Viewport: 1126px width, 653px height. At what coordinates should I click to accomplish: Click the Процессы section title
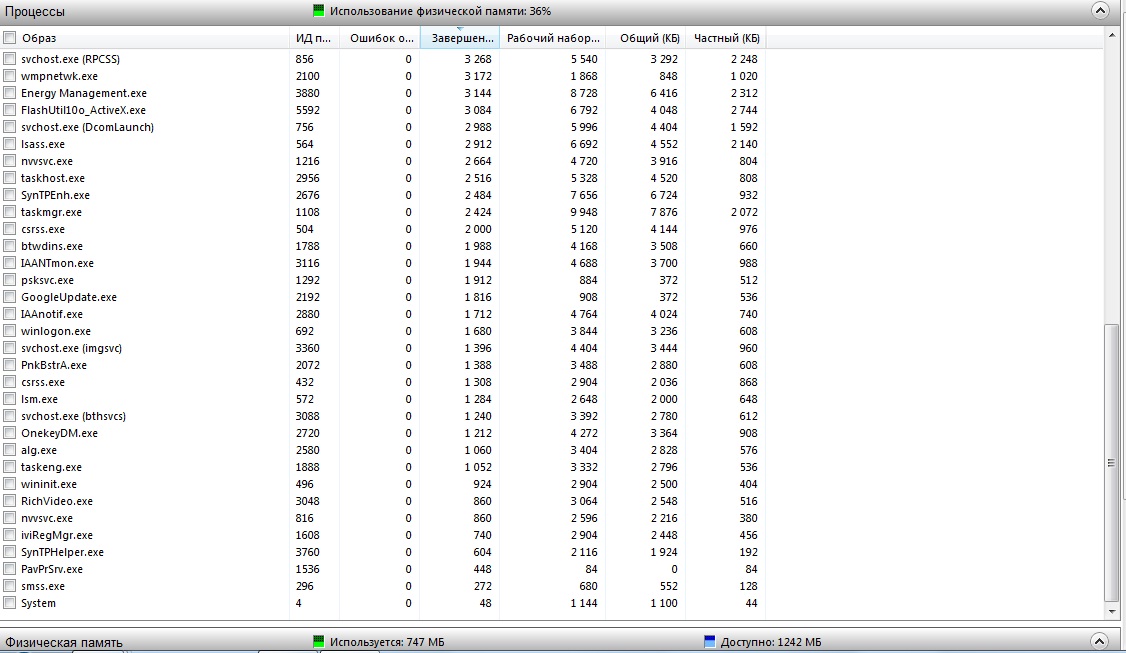[x=34, y=11]
